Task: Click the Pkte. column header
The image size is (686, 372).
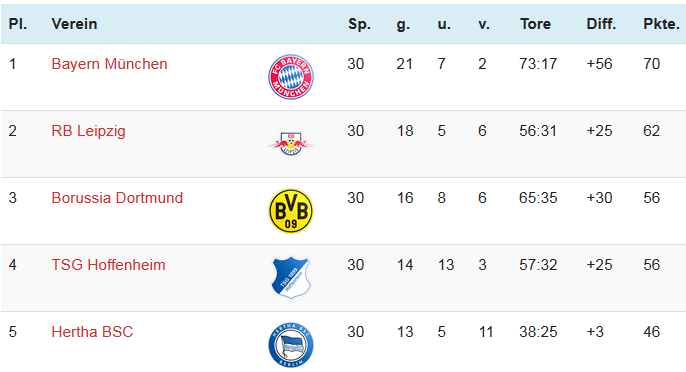Action: point(661,24)
